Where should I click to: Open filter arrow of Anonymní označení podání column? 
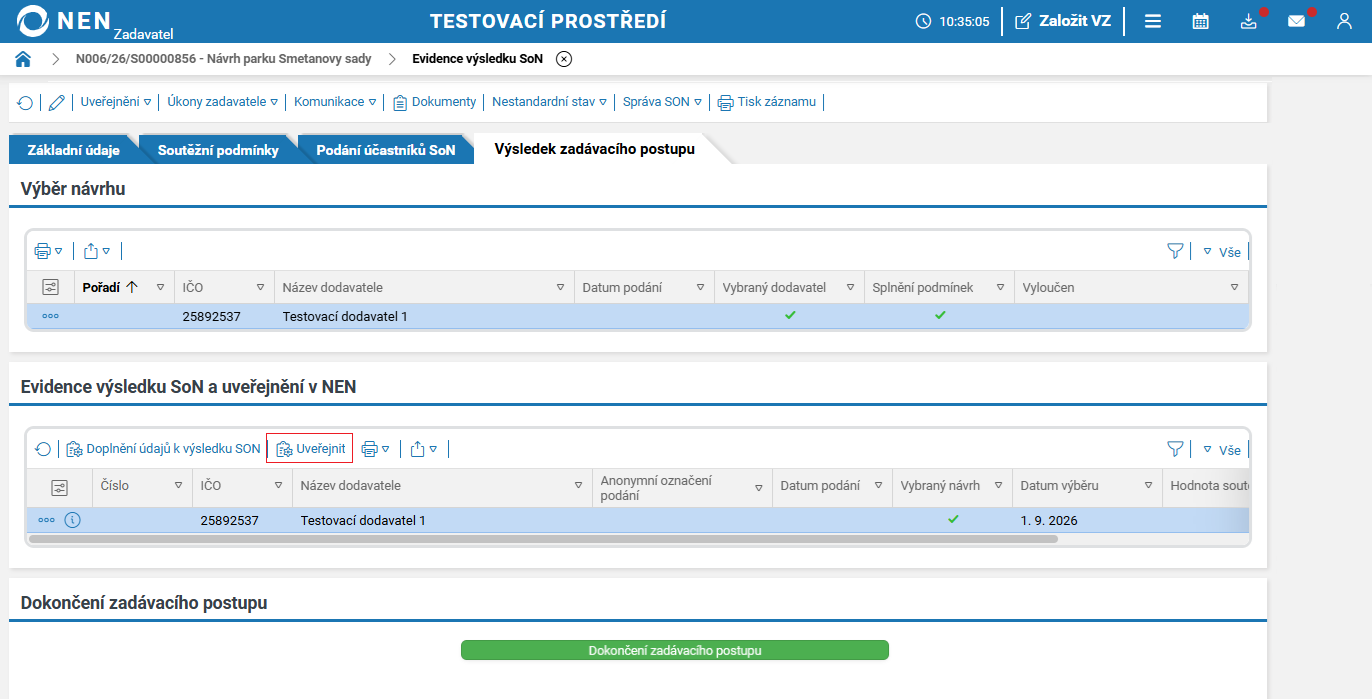[758, 486]
